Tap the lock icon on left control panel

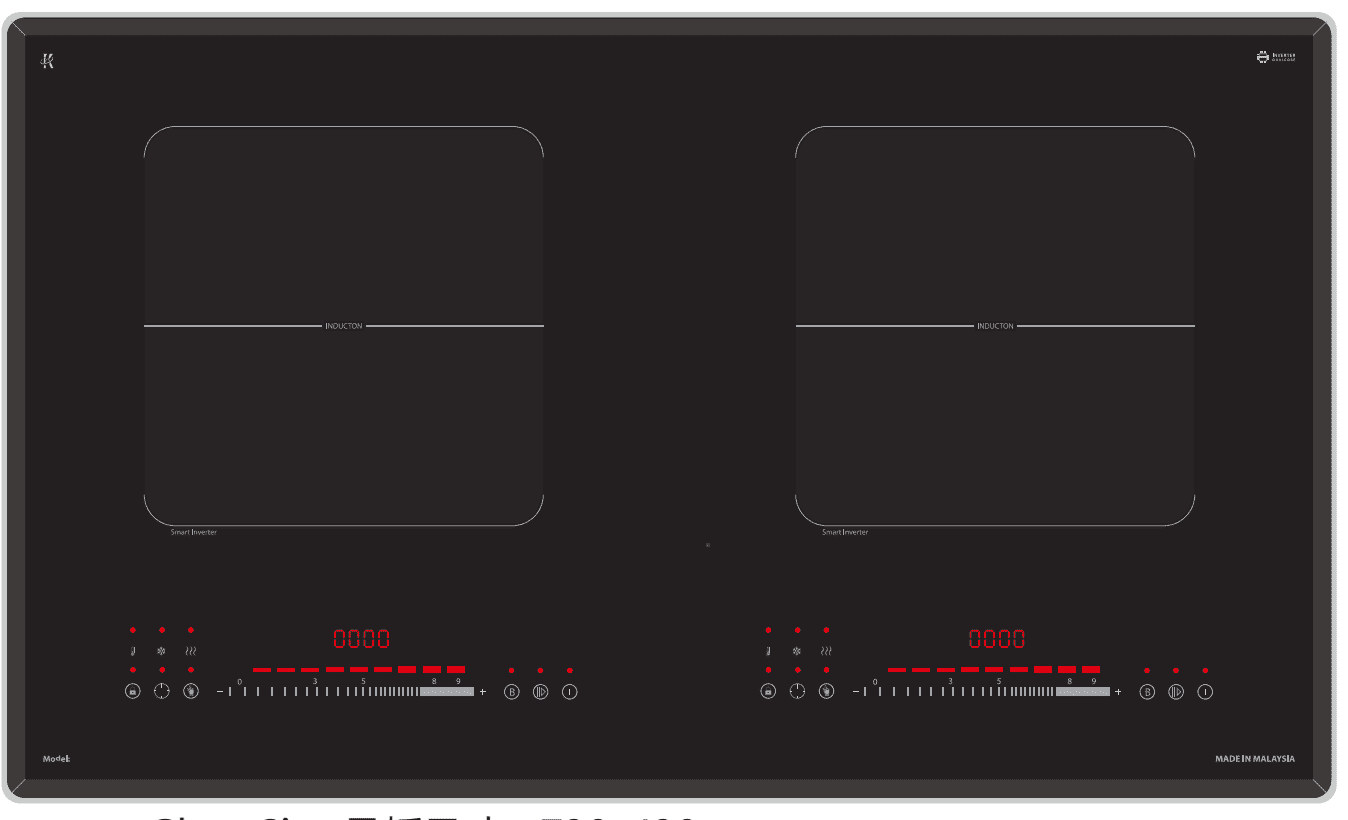pyautogui.click(x=132, y=691)
